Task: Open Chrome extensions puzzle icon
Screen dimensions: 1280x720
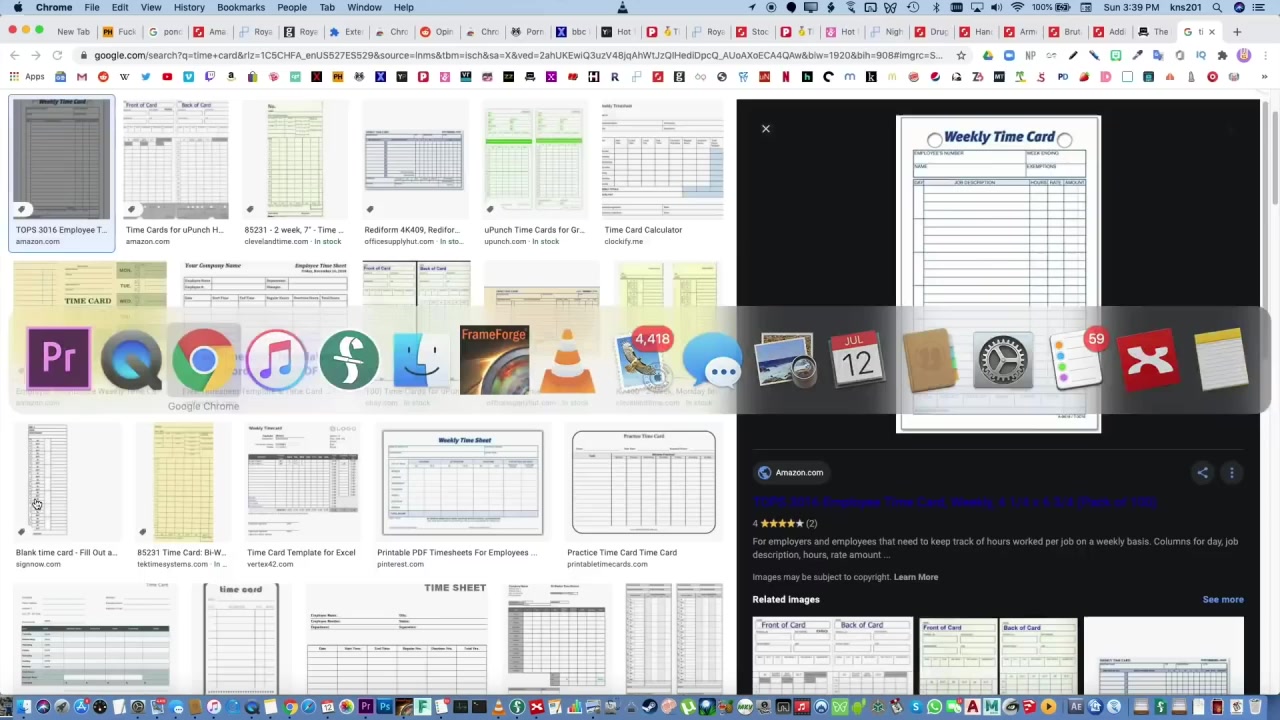Action: [1222, 55]
